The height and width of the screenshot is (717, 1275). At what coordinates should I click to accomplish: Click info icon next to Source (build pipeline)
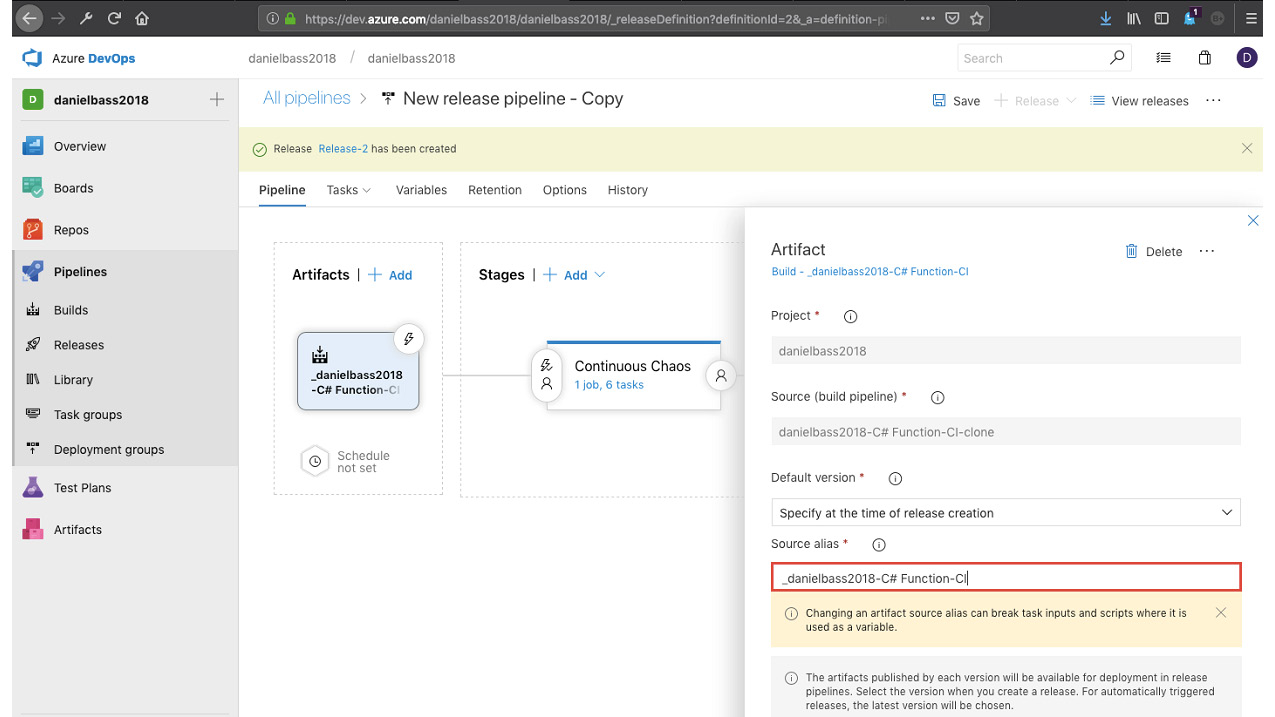(x=937, y=397)
